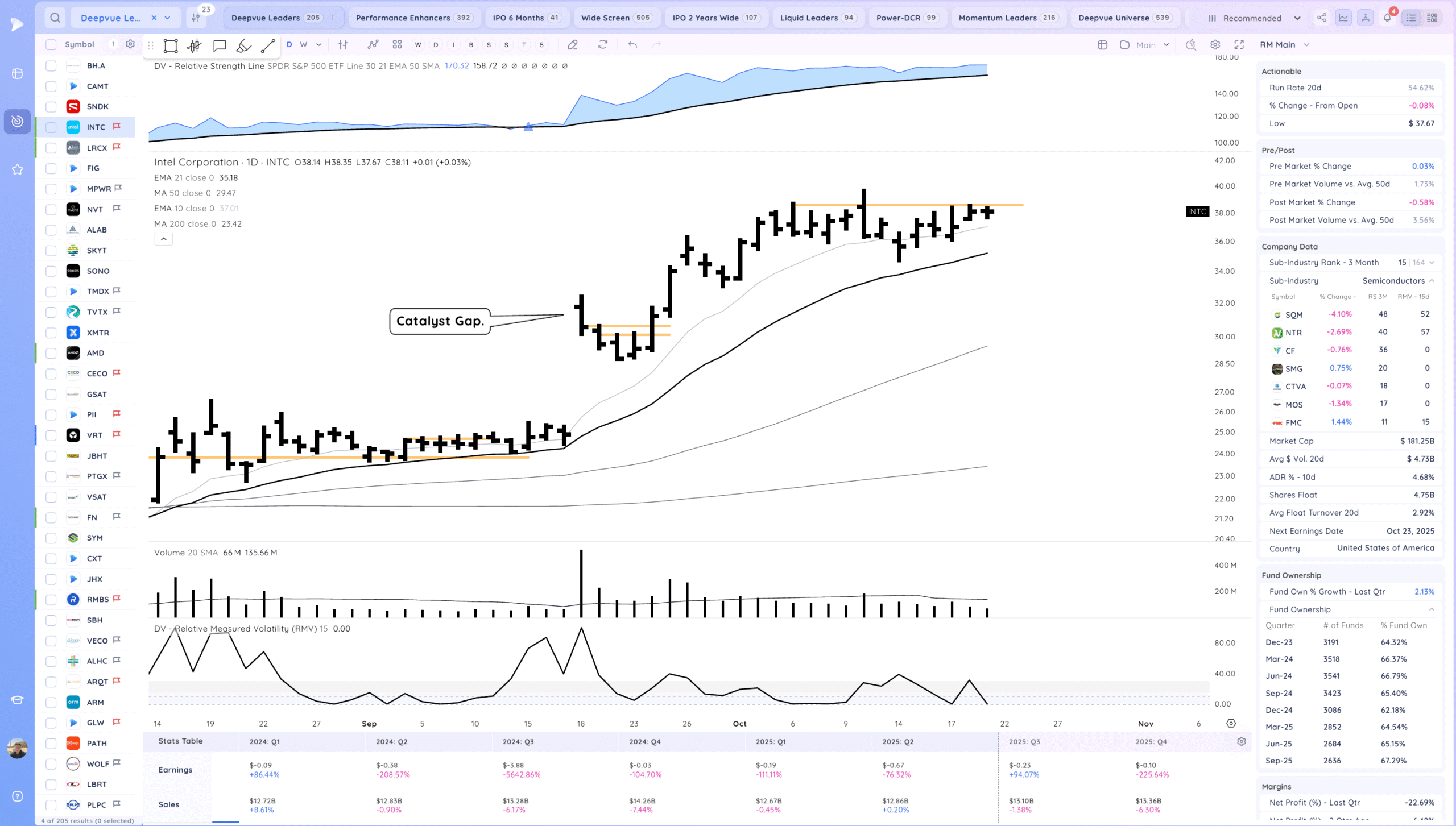
Task: Enter fullscreen chart mode
Action: 1239,45
